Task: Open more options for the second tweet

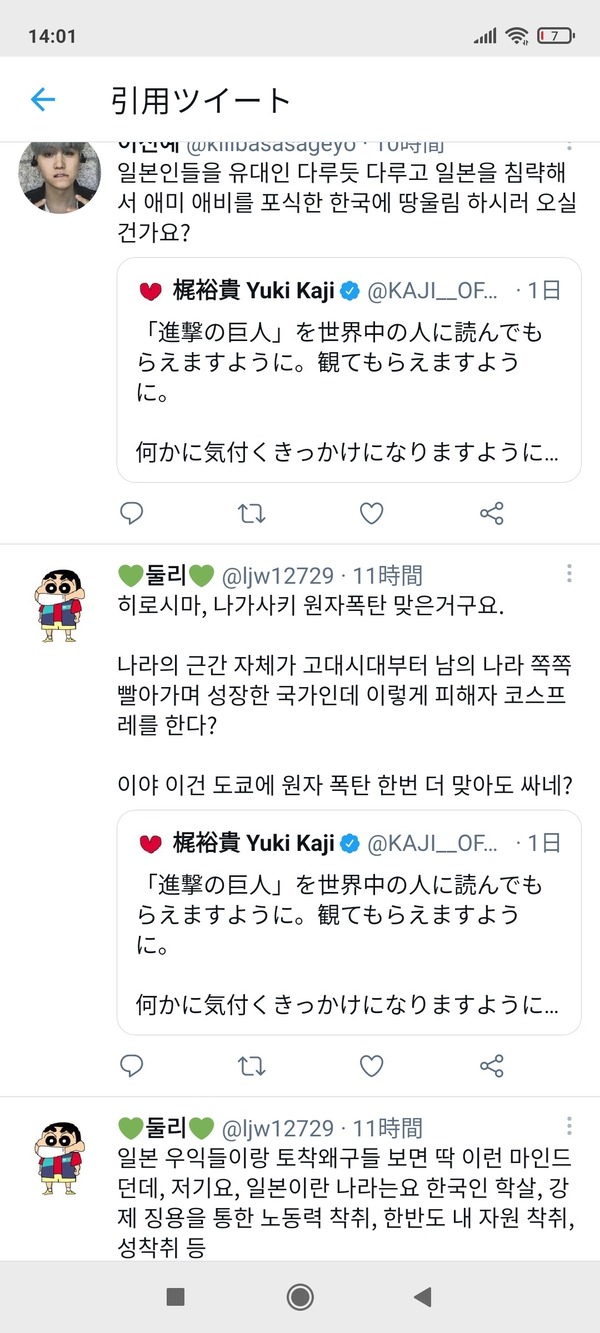Action: 569,574
